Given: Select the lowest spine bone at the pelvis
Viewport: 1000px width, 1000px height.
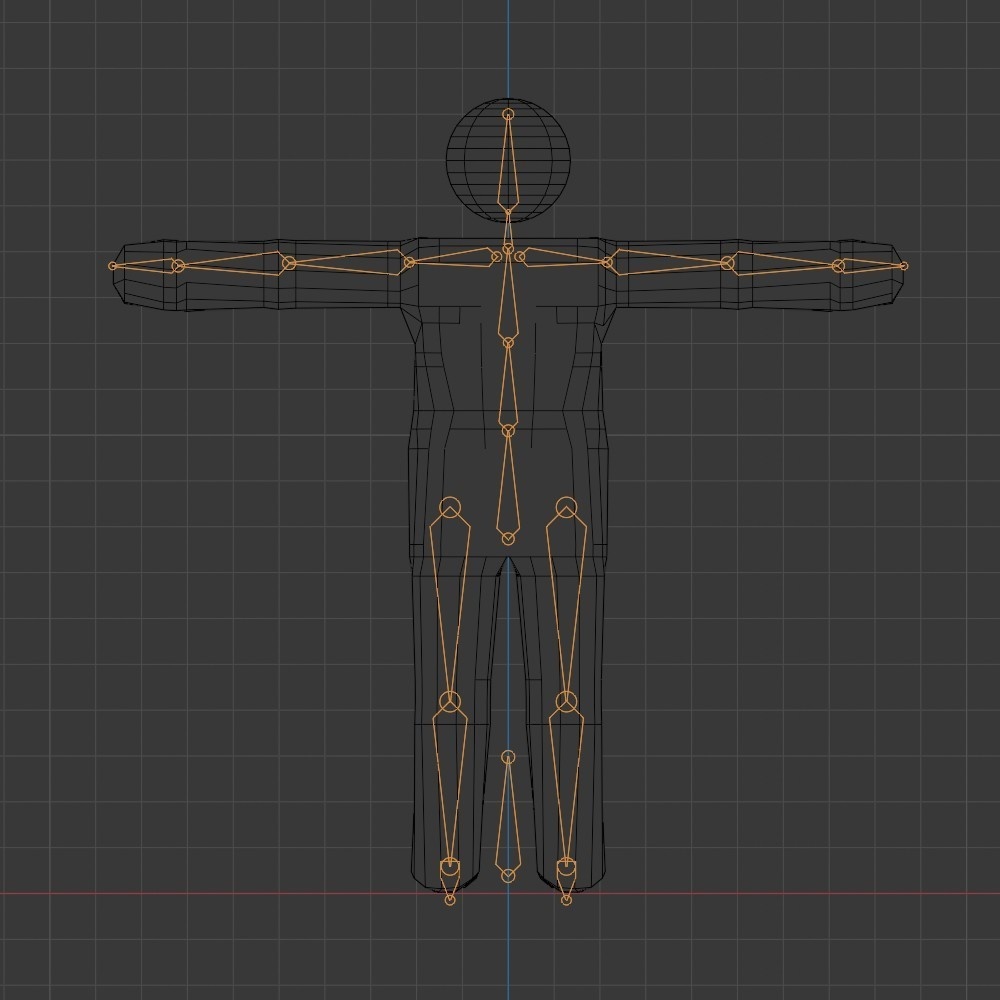Looking at the screenshot, I should coord(508,485).
